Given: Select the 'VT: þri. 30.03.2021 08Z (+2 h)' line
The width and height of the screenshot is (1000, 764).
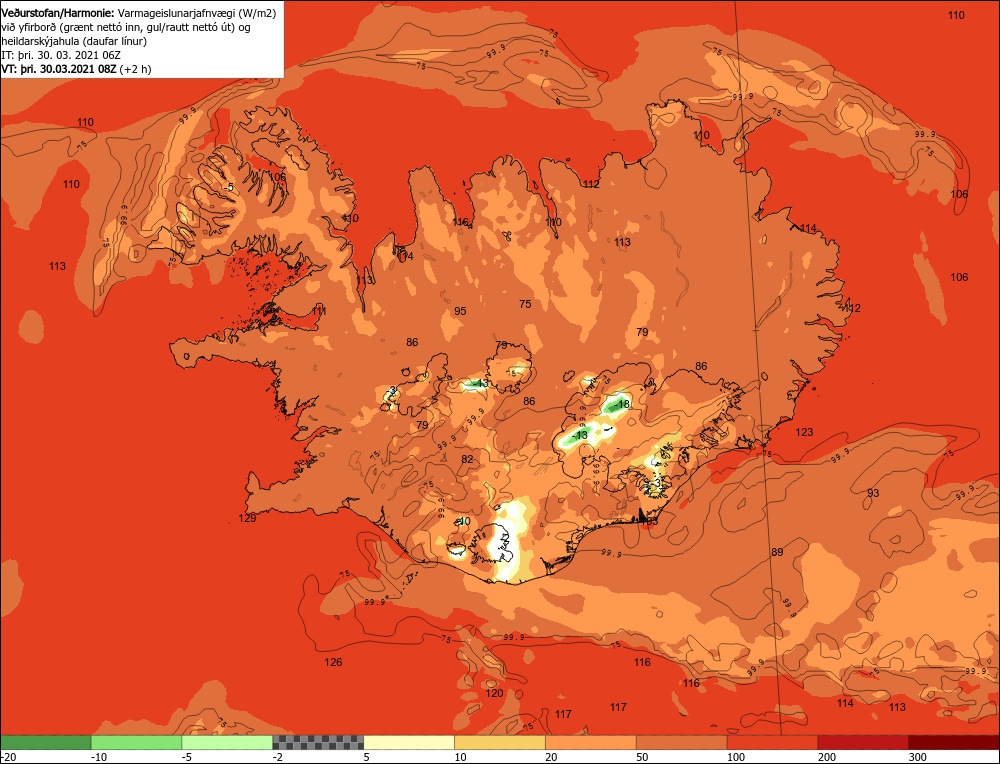Looking at the screenshot, I should [77, 70].
